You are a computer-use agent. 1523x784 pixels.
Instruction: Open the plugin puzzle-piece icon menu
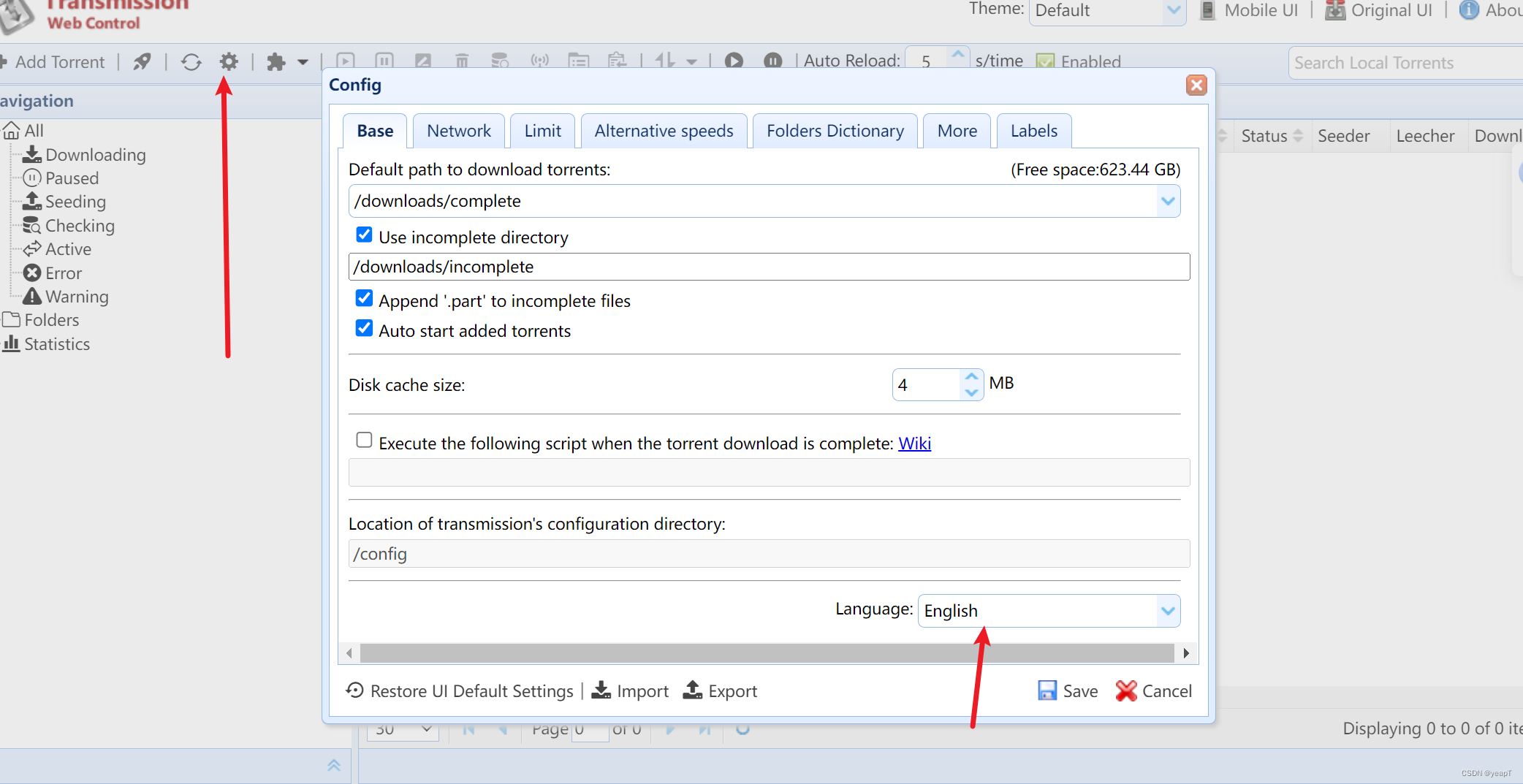[276, 62]
